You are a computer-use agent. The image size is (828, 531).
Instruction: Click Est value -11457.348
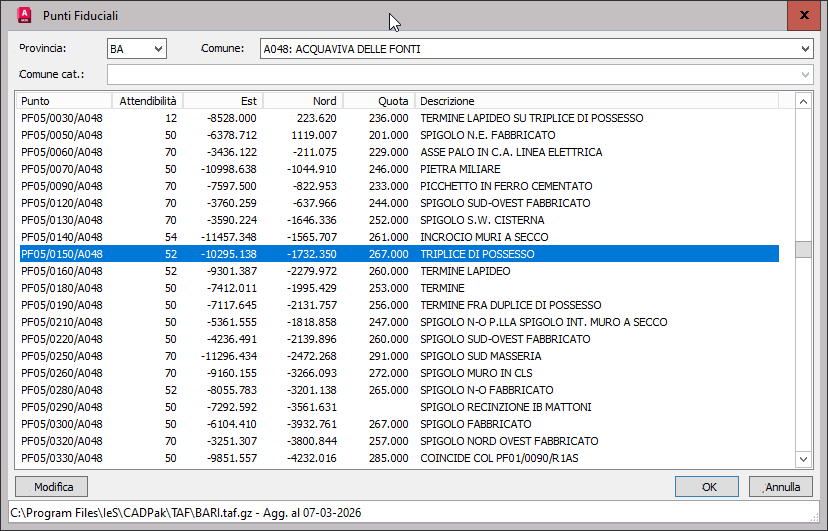pyautogui.click(x=229, y=237)
